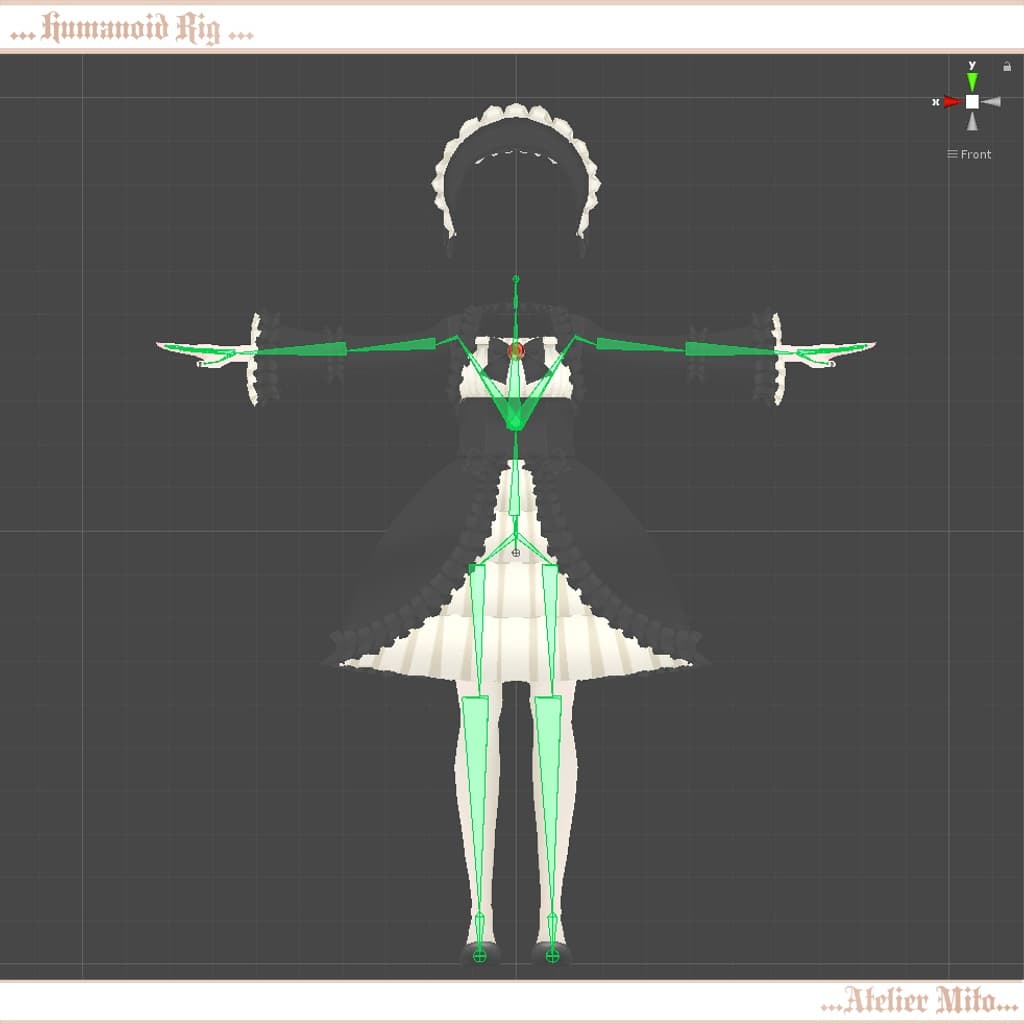Image resolution: width=1024 pixels, height=1024 pixels.
Task: Click the green Y axis cone on the gizmo
Action: (x=972, y=82)
